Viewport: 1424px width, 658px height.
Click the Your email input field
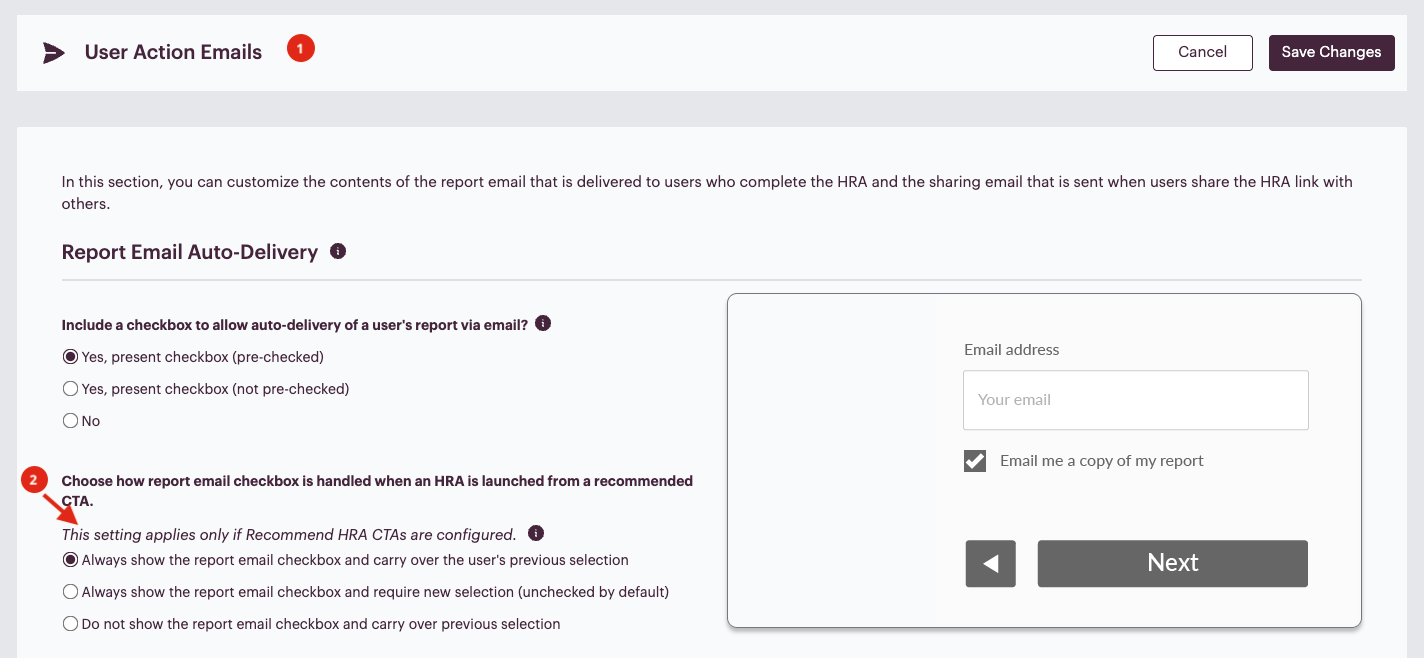point(1136,400)
